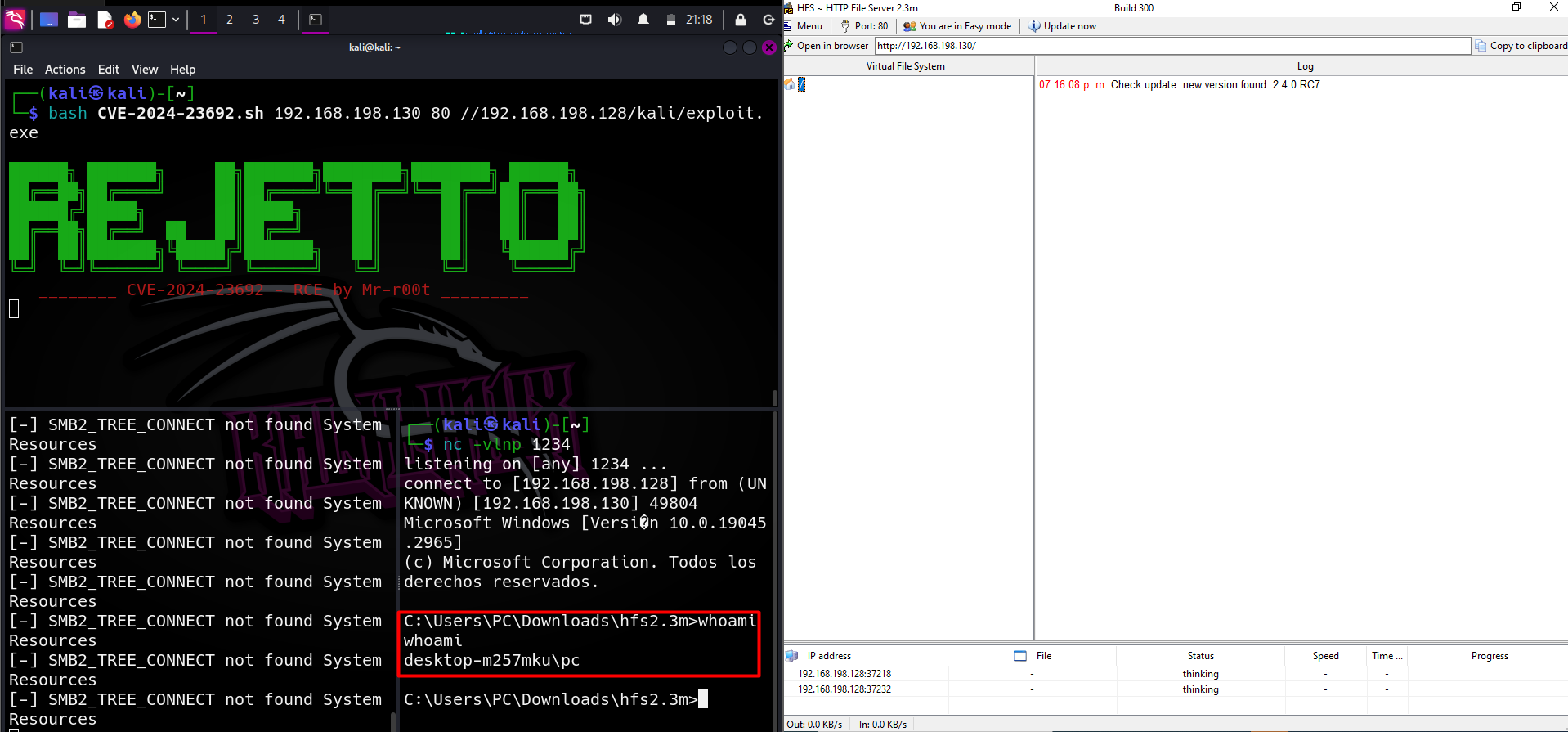Toggle HFS Easy mode button
Image resolution: width=1568 pixels, height=732 pixels.
(957, 26)
